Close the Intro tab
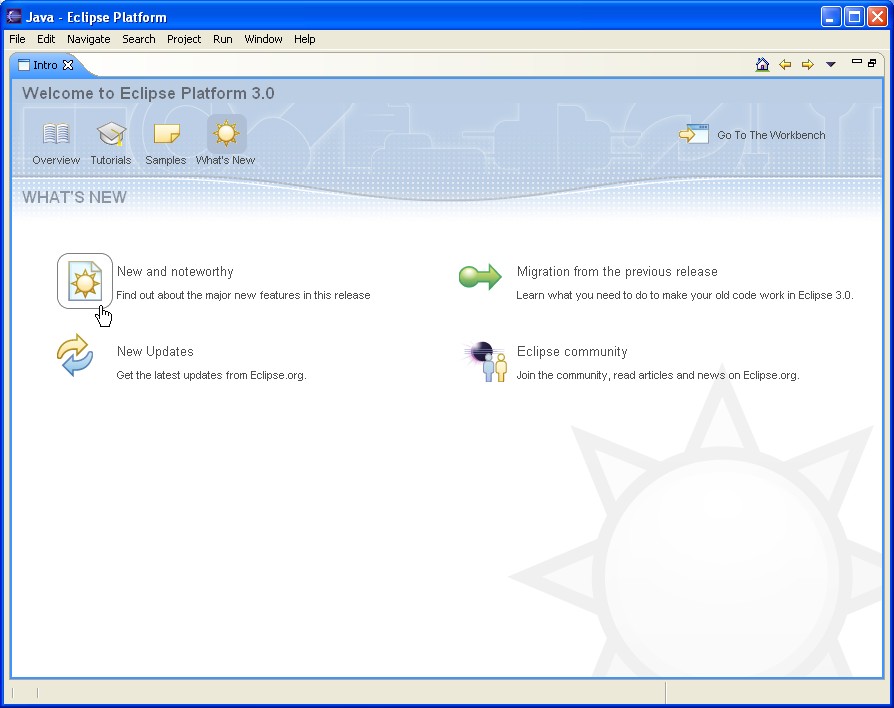 click(68, 65)
